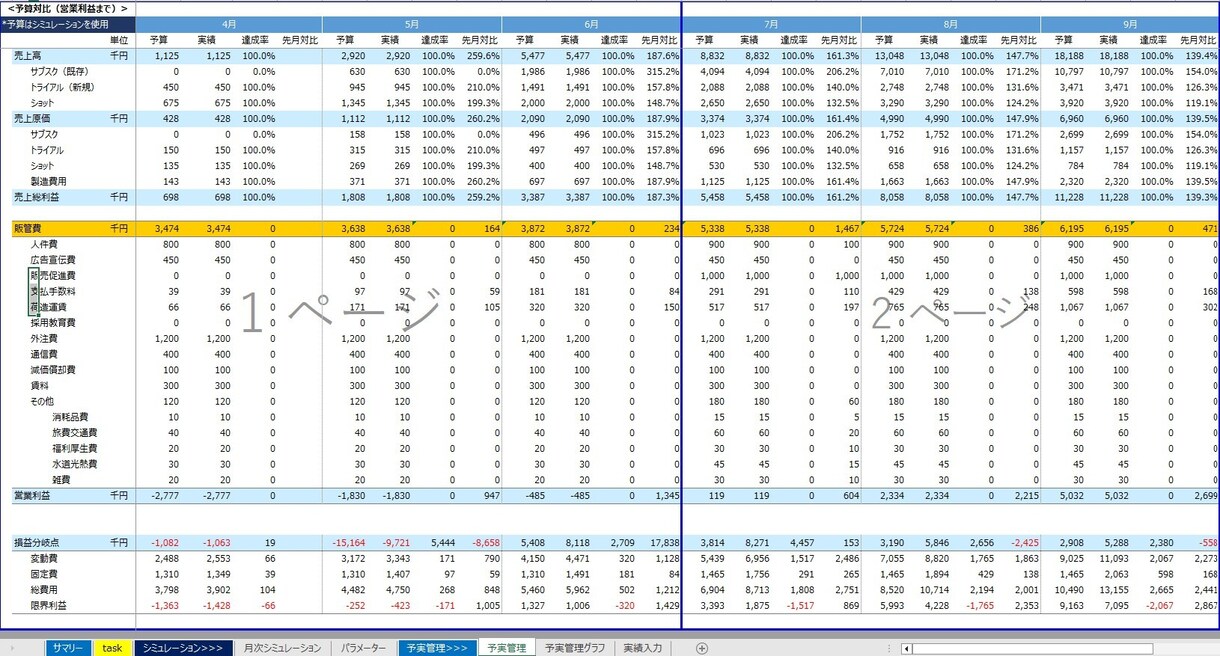Screen dimensions: 1220x656
Task: Go to the 月次シミュレーション sheet tab
Action: point(282,648)
